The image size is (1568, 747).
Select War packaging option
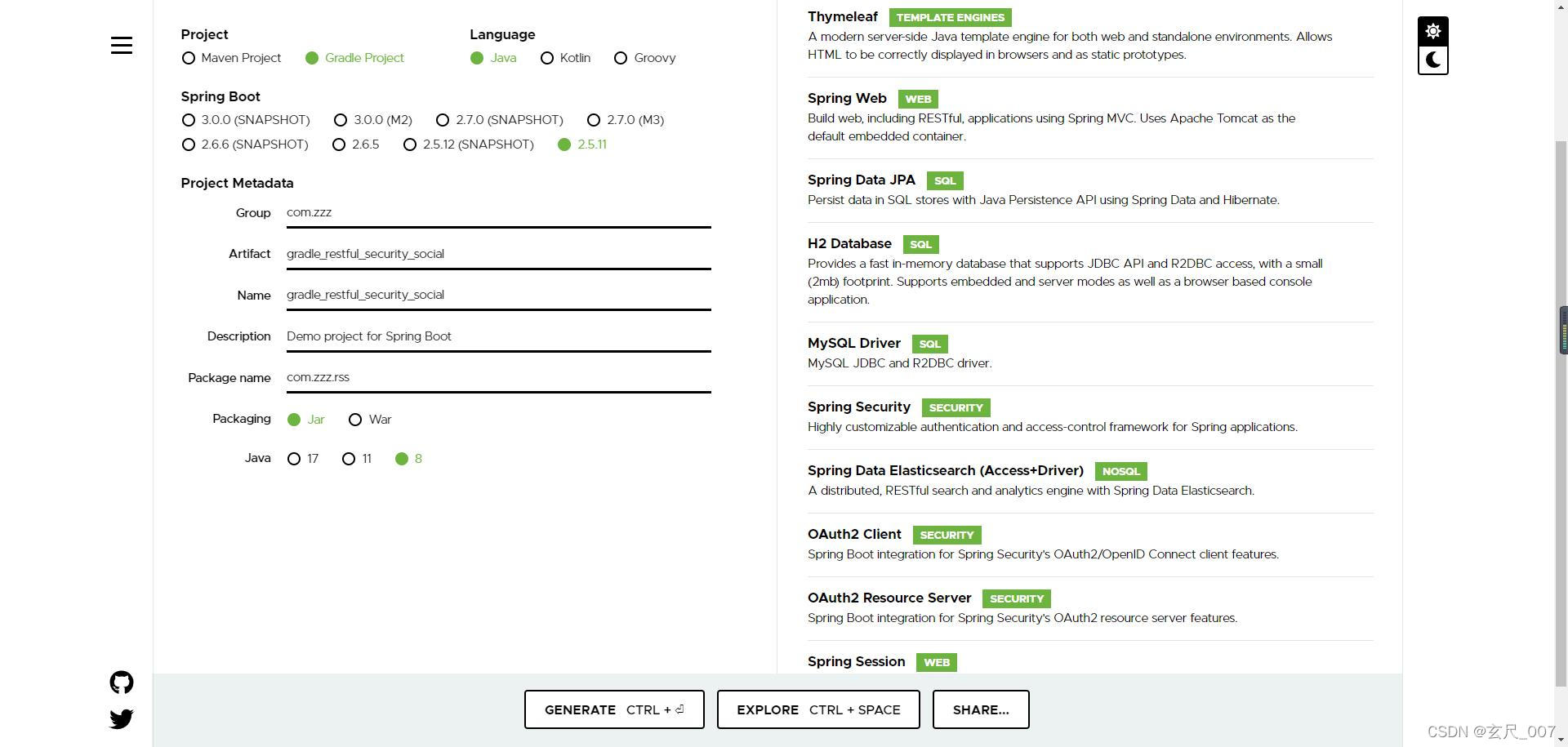(370, 420)
